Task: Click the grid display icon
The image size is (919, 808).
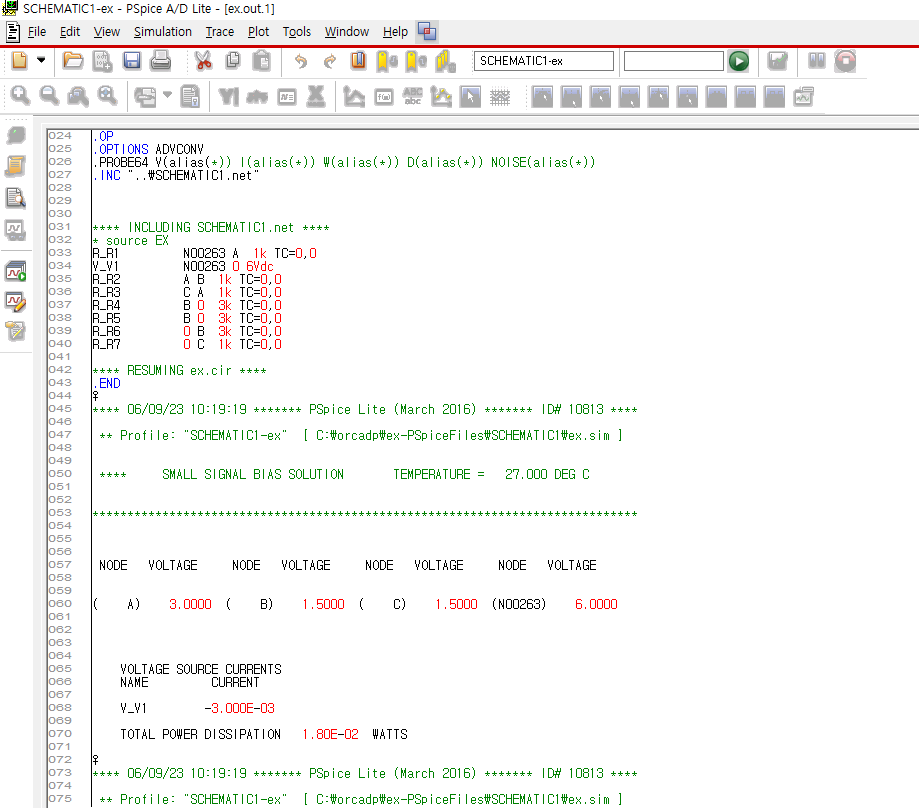Action: click(x=500, y=97)
